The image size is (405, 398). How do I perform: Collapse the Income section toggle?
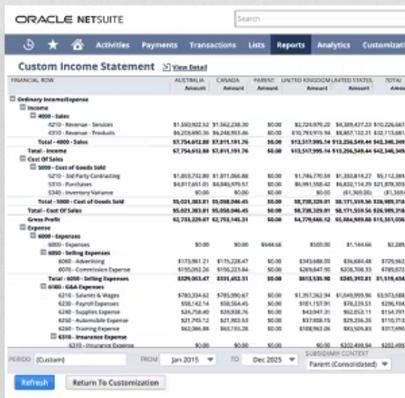tap(23, 107)
